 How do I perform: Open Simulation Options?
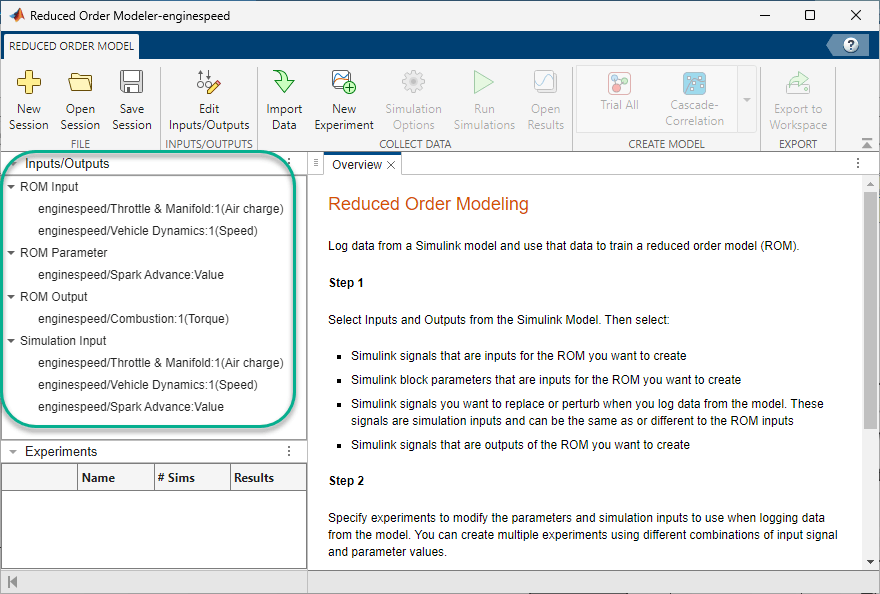click(x=413, y=96)
